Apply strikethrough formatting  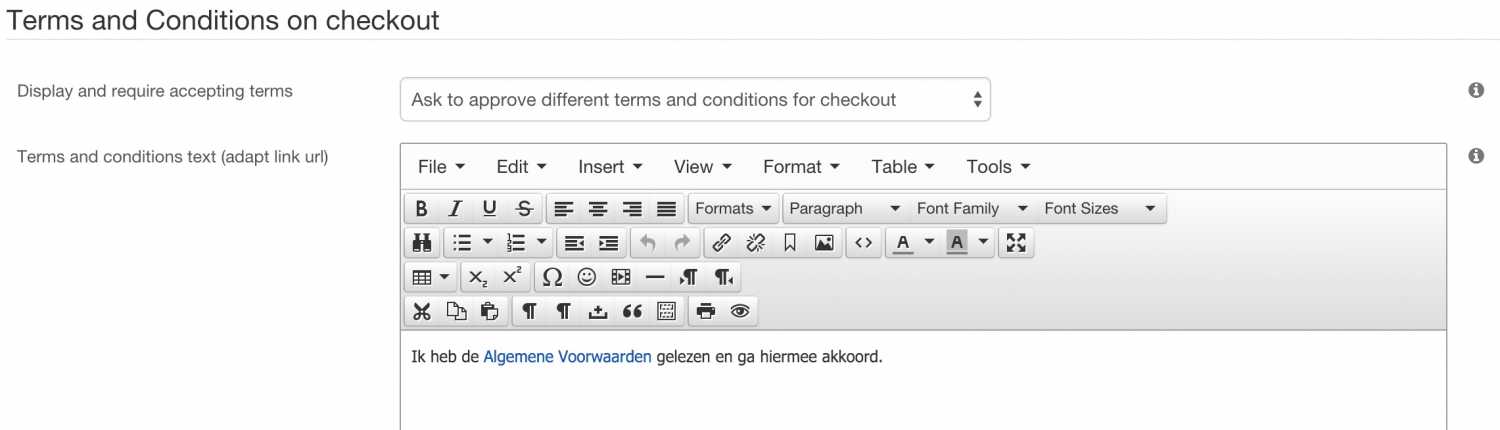(x=524, y=209)
